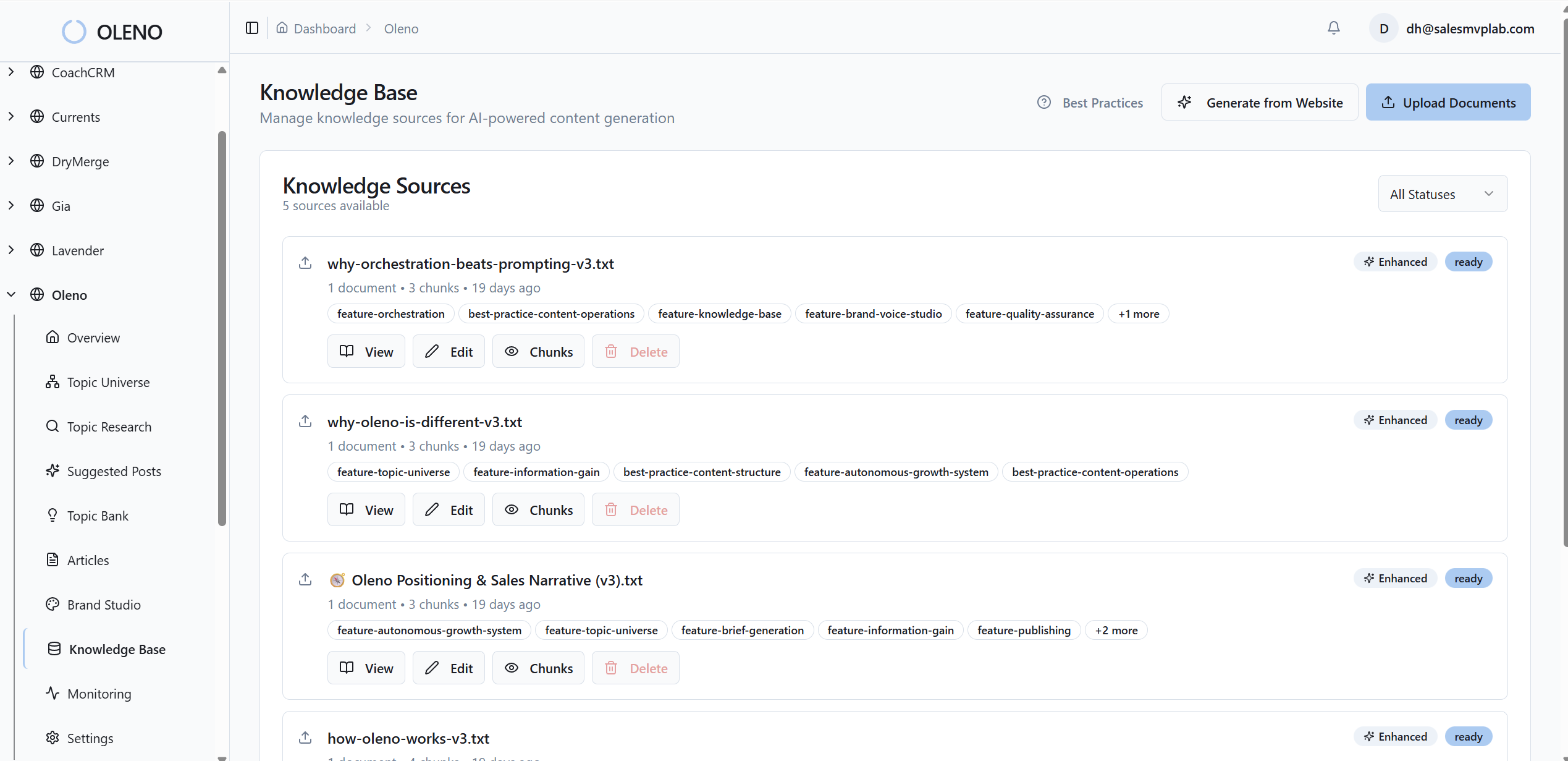Expand the +1 more tags on why-orchestration-beats-prompting-v3.txt
The width and height of the screenshot is (1568, 761).
(x=1138, y=313)
